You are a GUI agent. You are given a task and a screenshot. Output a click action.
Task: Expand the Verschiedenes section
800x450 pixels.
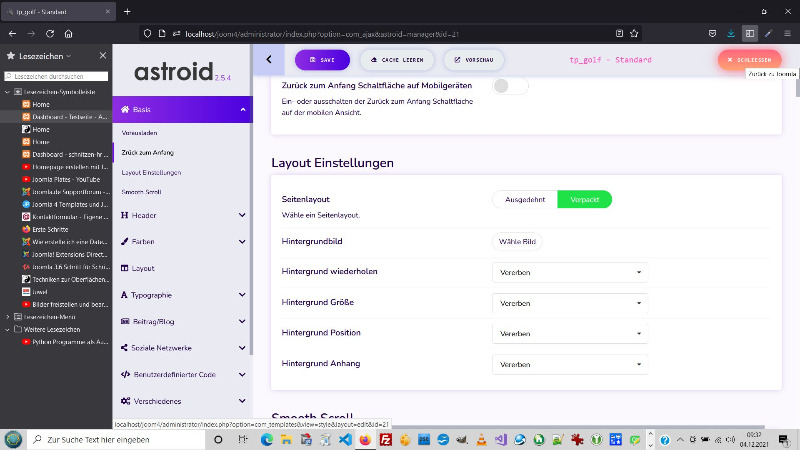click(x=183, y=401)
